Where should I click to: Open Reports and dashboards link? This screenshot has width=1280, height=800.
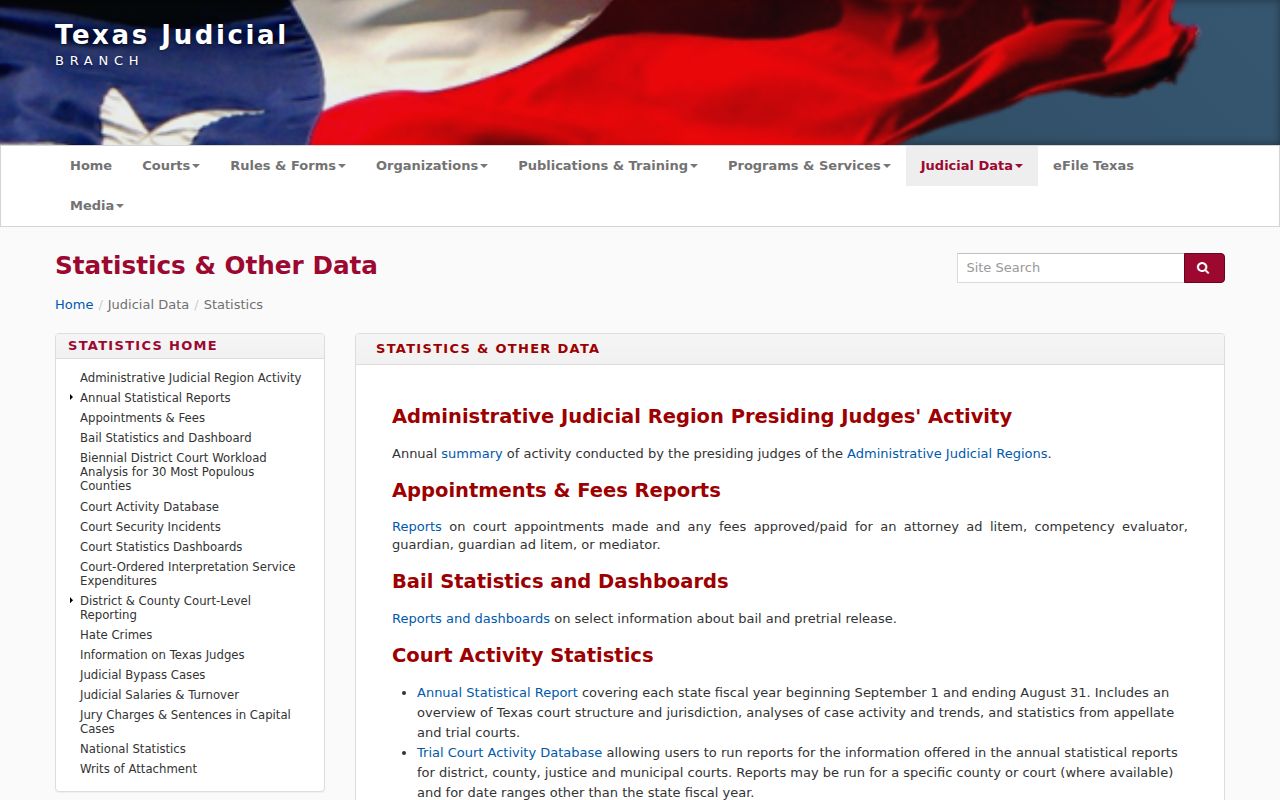point(471,619)
